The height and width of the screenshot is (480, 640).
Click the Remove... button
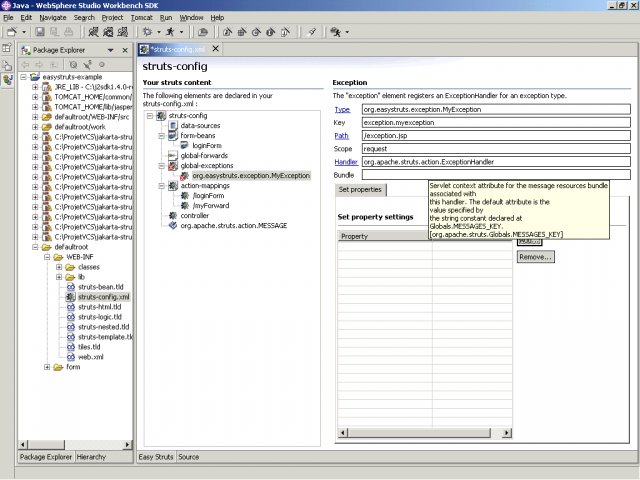tap(536, 257)
